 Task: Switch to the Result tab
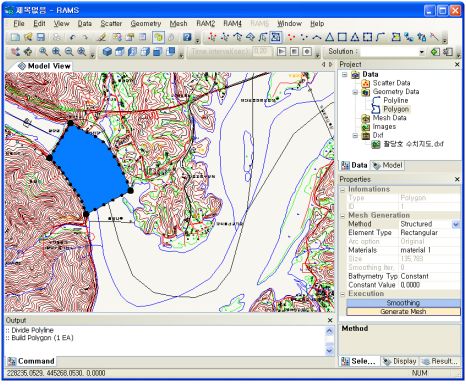coord(440,361)
